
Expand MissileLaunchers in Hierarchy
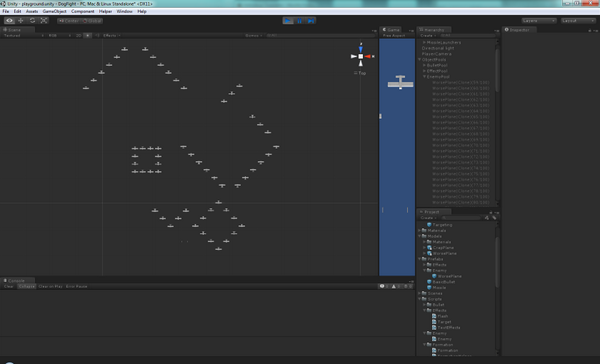424,42
